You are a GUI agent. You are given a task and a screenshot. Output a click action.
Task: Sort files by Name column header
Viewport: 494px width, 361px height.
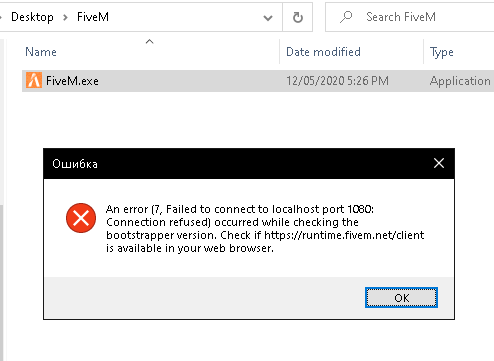point(41,52)
